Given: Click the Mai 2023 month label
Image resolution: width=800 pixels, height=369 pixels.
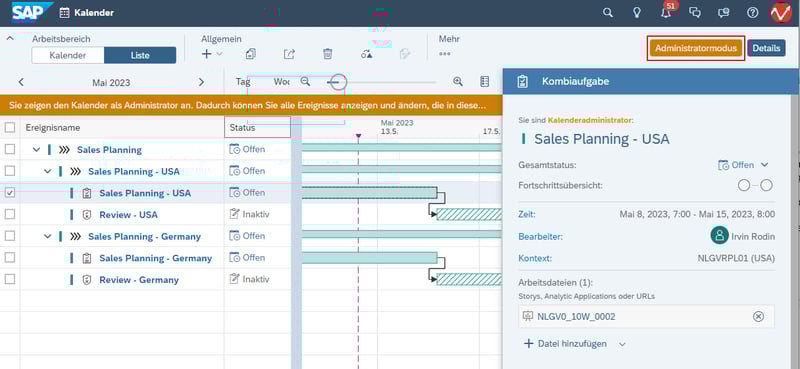Looking at the screenshot, I should point(111,83).
